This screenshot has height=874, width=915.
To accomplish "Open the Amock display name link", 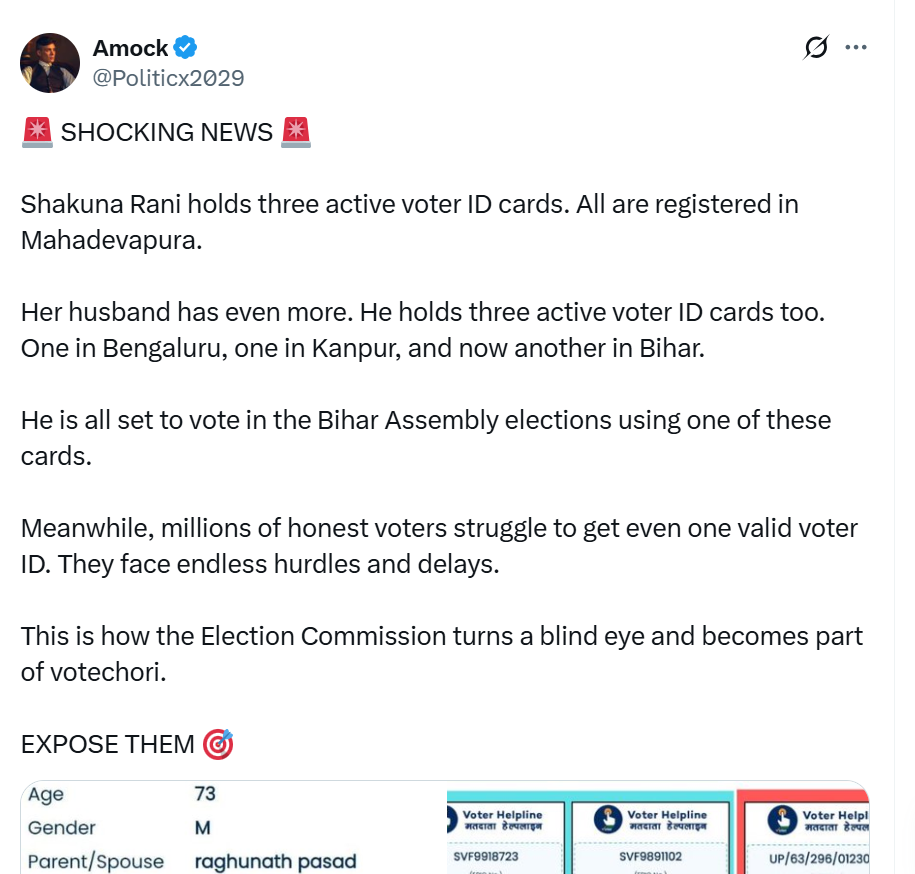I will tap(130, 47).
